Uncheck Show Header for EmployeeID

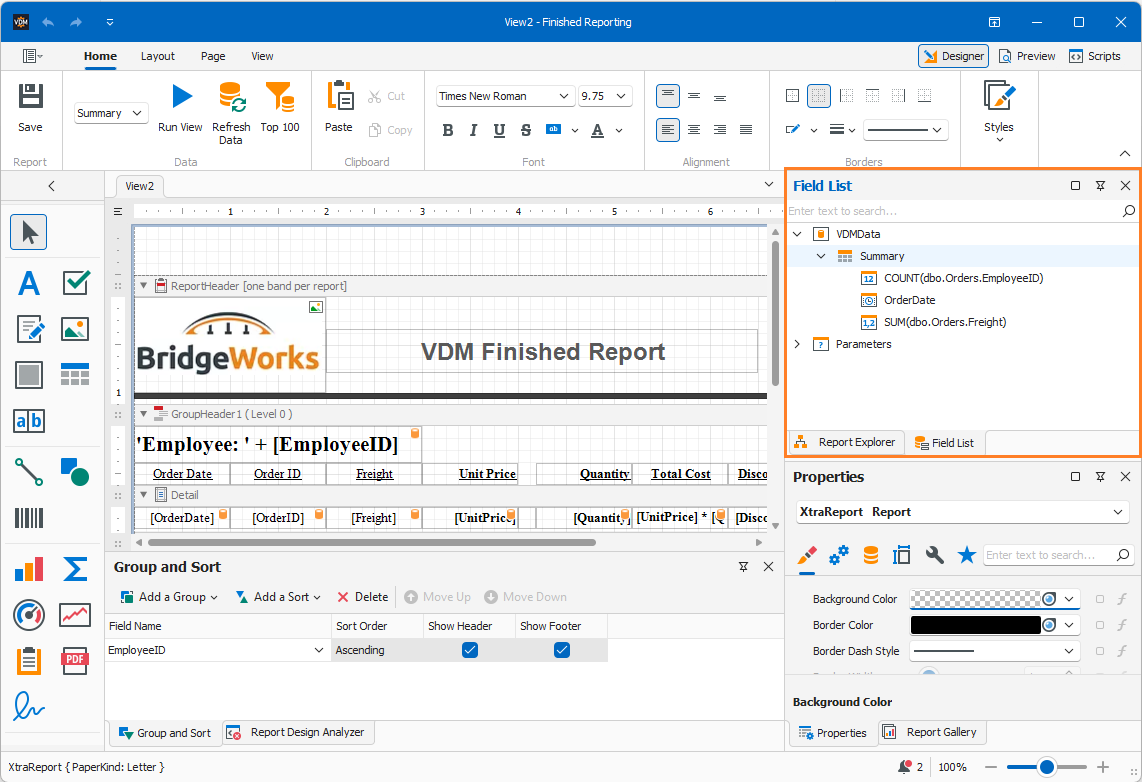pyautogui.click(x=470, y=650)
